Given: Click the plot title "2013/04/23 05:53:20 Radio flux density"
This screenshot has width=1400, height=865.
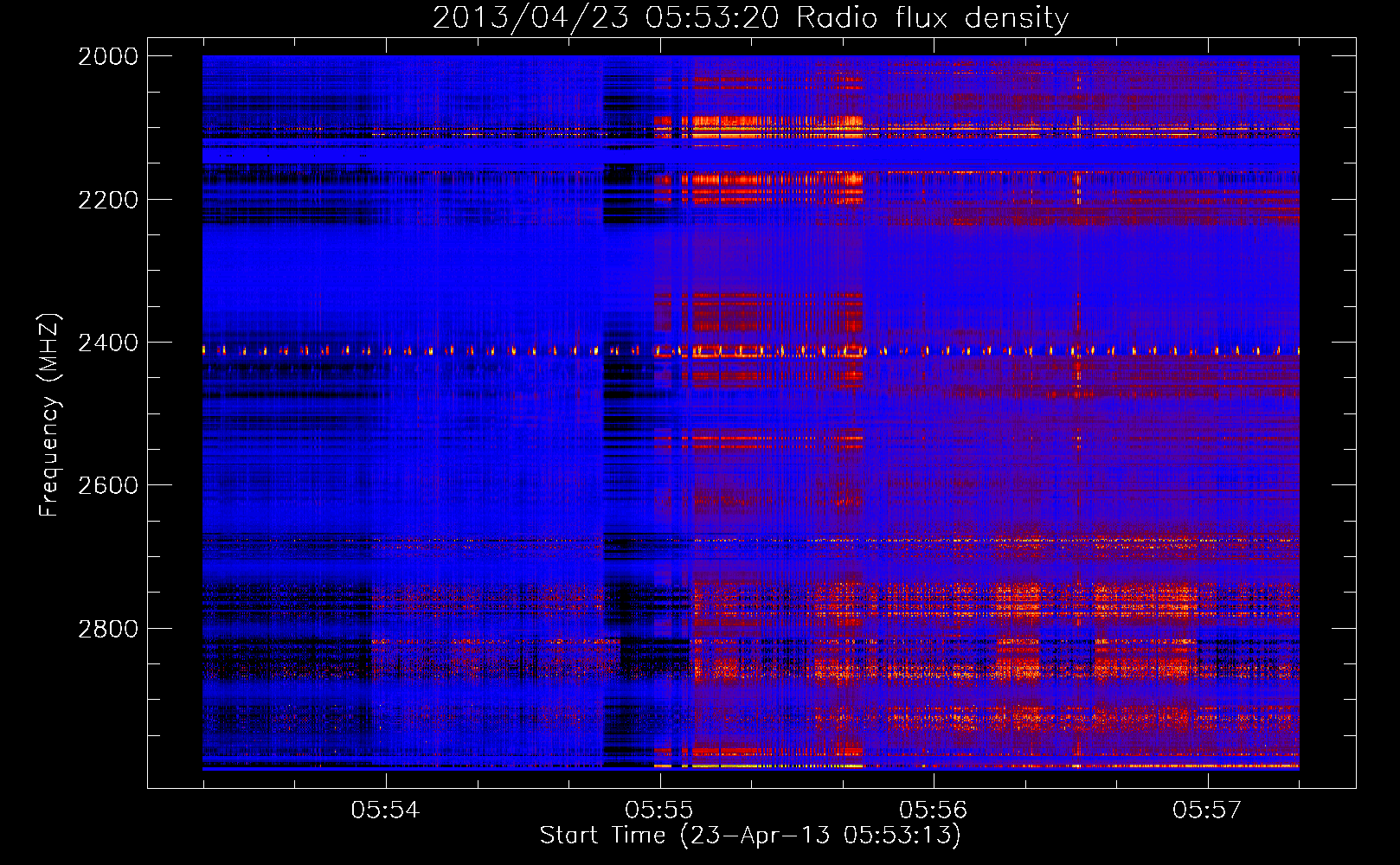Looking at the screenshot, I should click(750, 17).
